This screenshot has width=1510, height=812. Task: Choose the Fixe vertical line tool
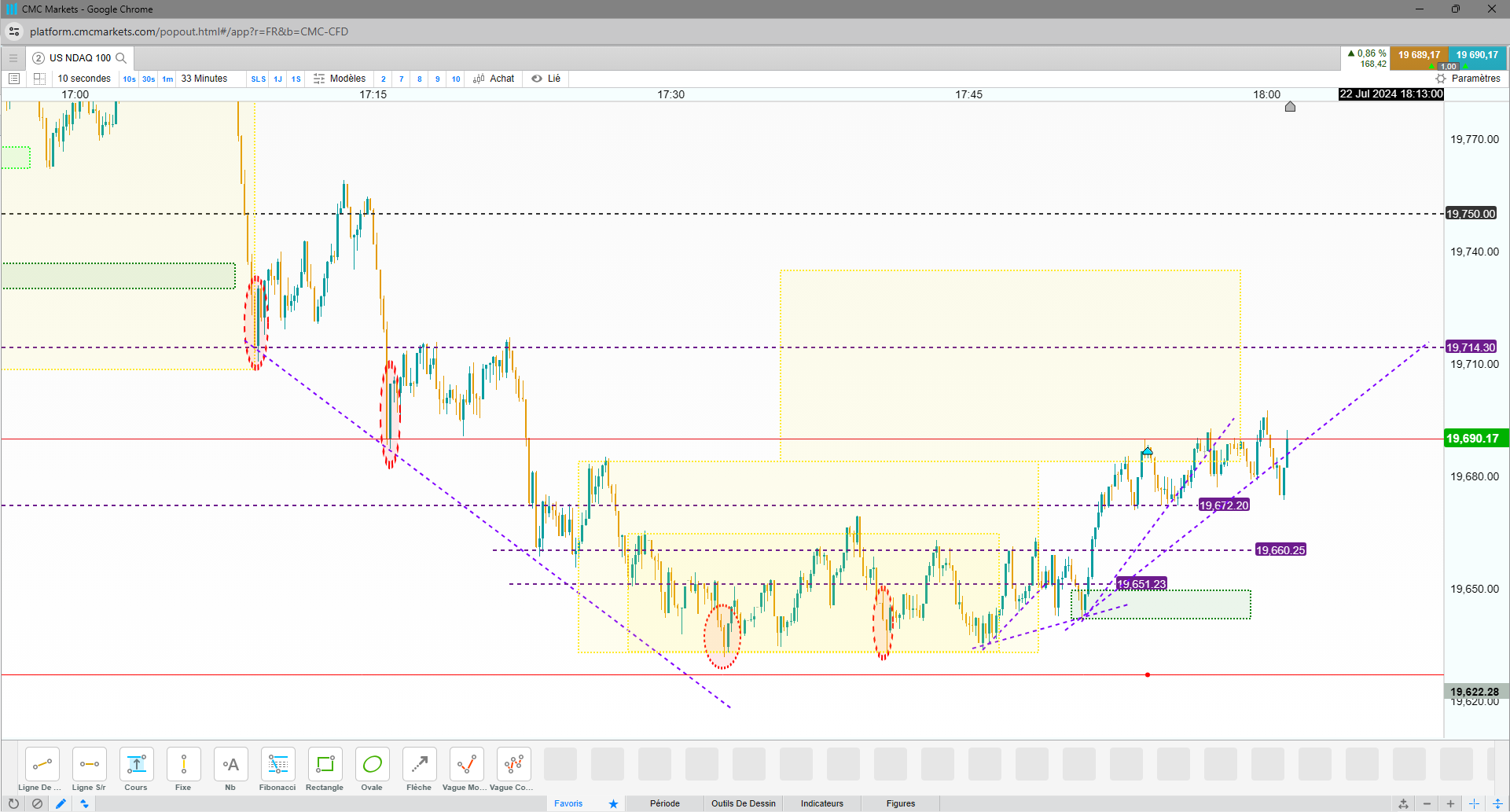(183, 764)
